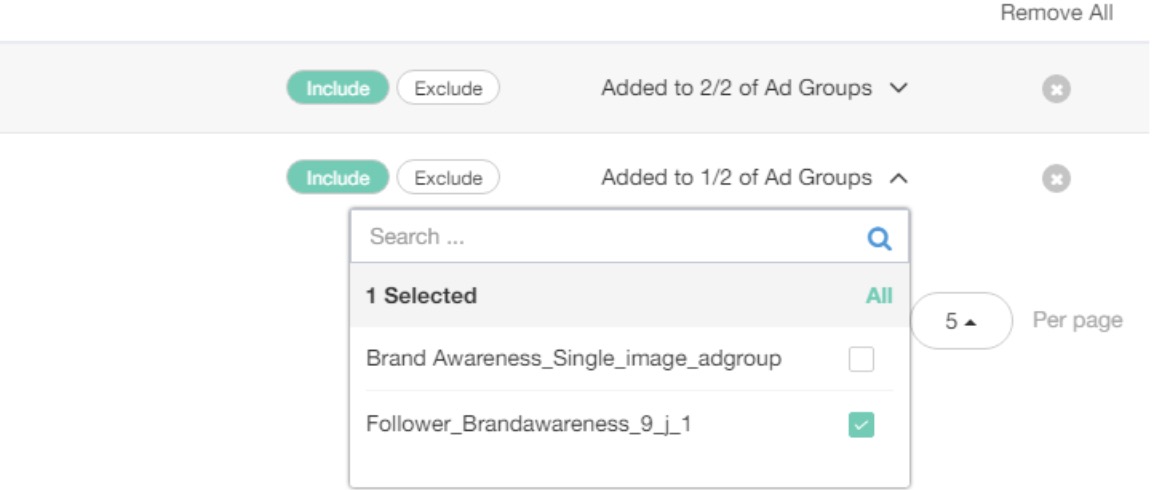The height and width of the screenshot is (490, 1156).
Task: Switch the first row to Exclude
Action: [448, 88]
